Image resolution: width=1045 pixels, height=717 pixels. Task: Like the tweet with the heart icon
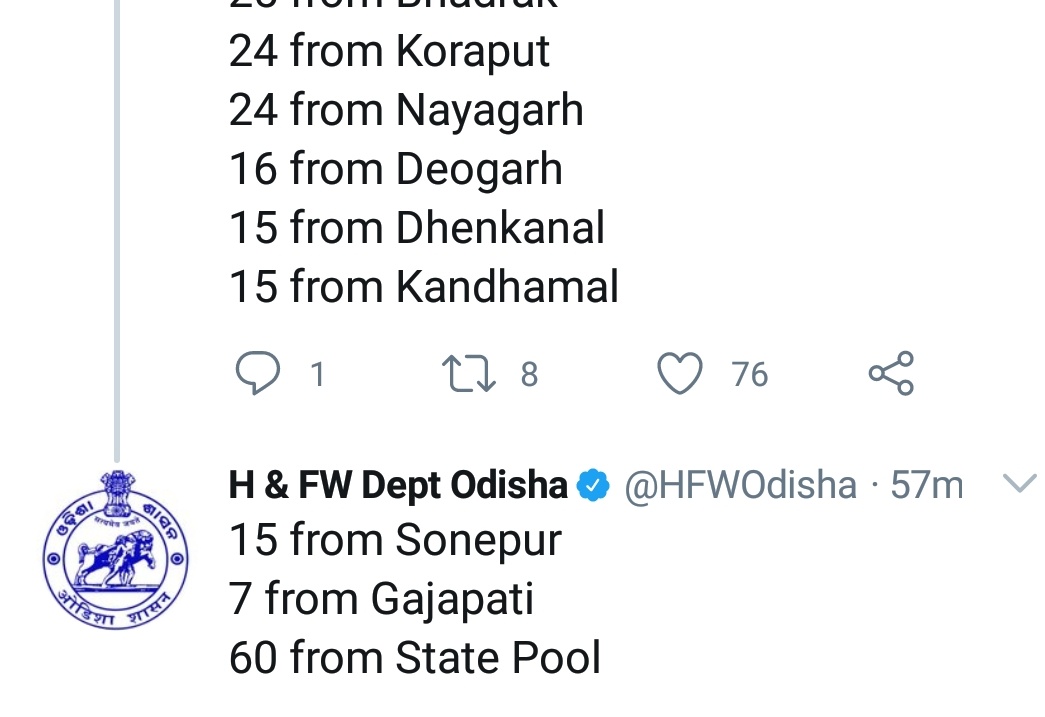pos(680,374)
